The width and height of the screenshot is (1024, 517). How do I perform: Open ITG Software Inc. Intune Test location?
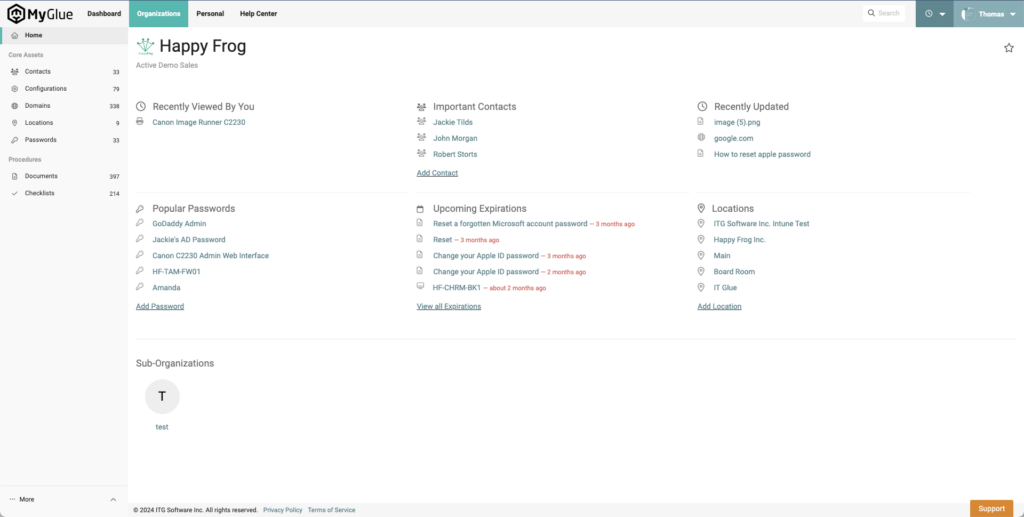tap(761, 223)
